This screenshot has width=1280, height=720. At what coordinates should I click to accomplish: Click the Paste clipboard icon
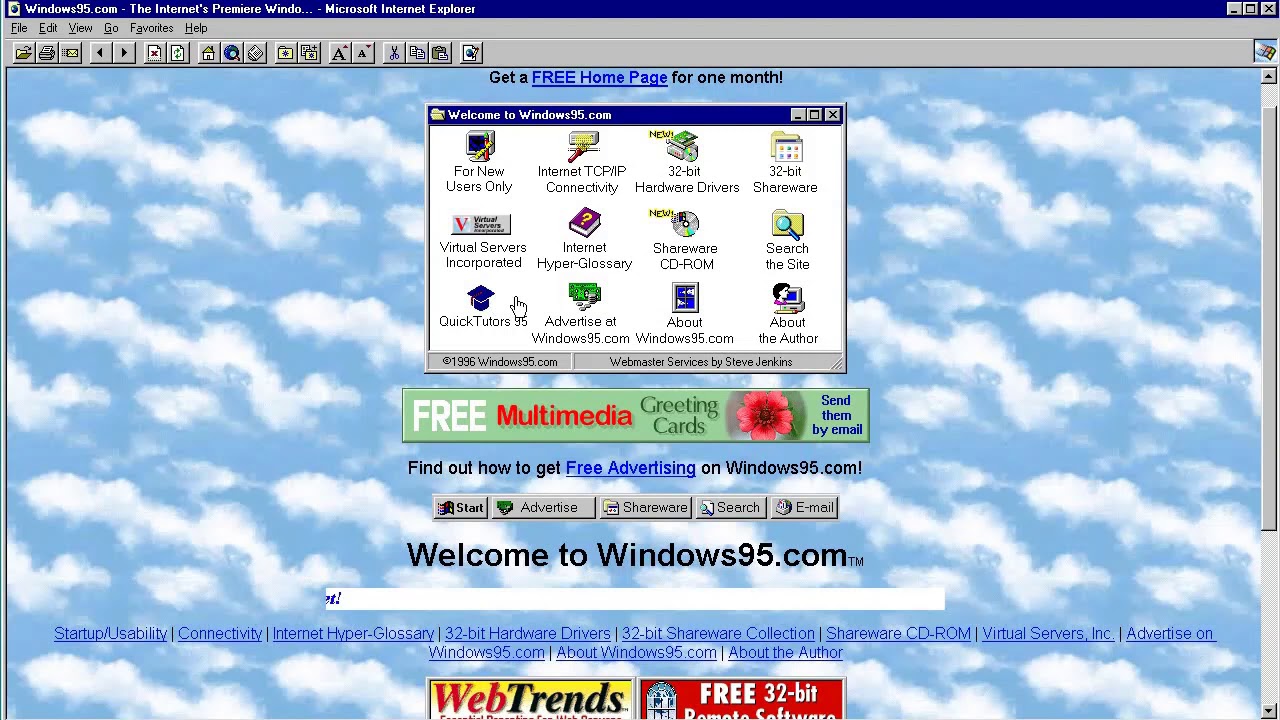coord(440,53)
